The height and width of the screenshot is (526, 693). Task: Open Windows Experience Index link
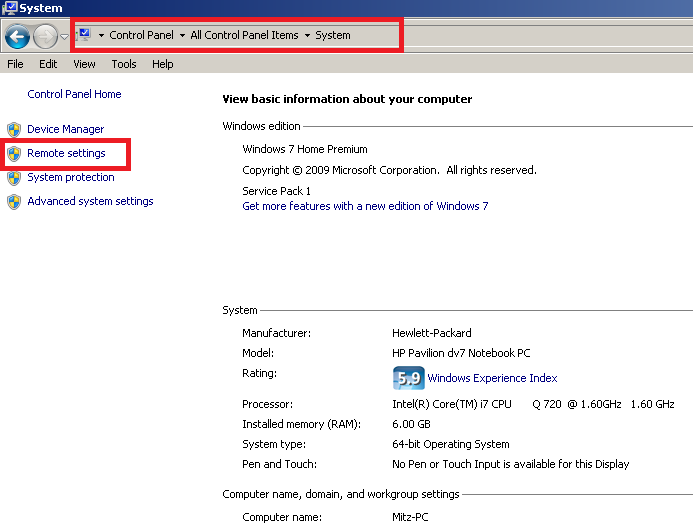(492, 378)
